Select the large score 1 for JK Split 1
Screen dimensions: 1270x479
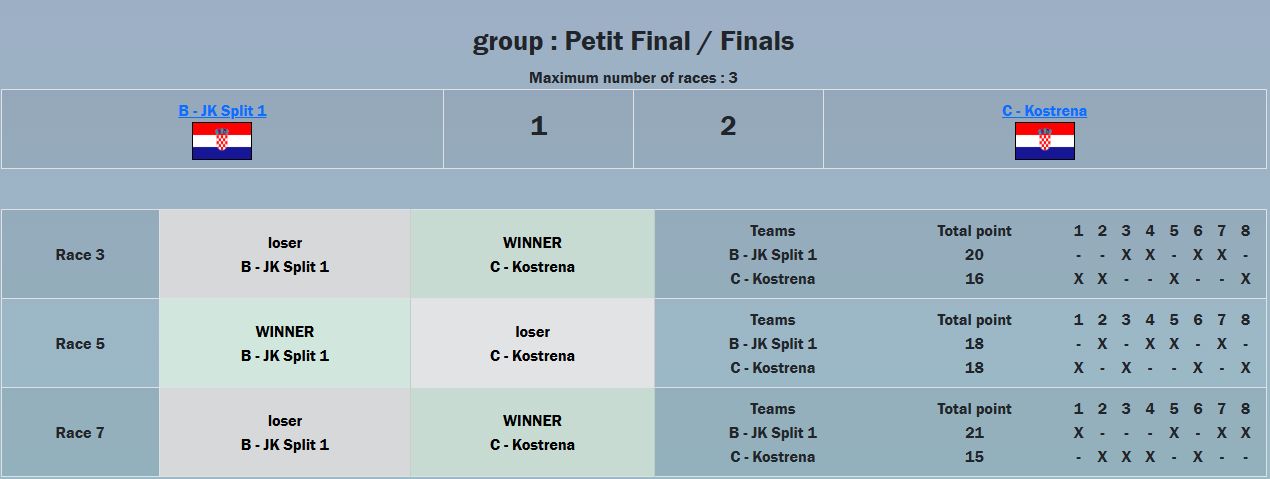point(538,126)
